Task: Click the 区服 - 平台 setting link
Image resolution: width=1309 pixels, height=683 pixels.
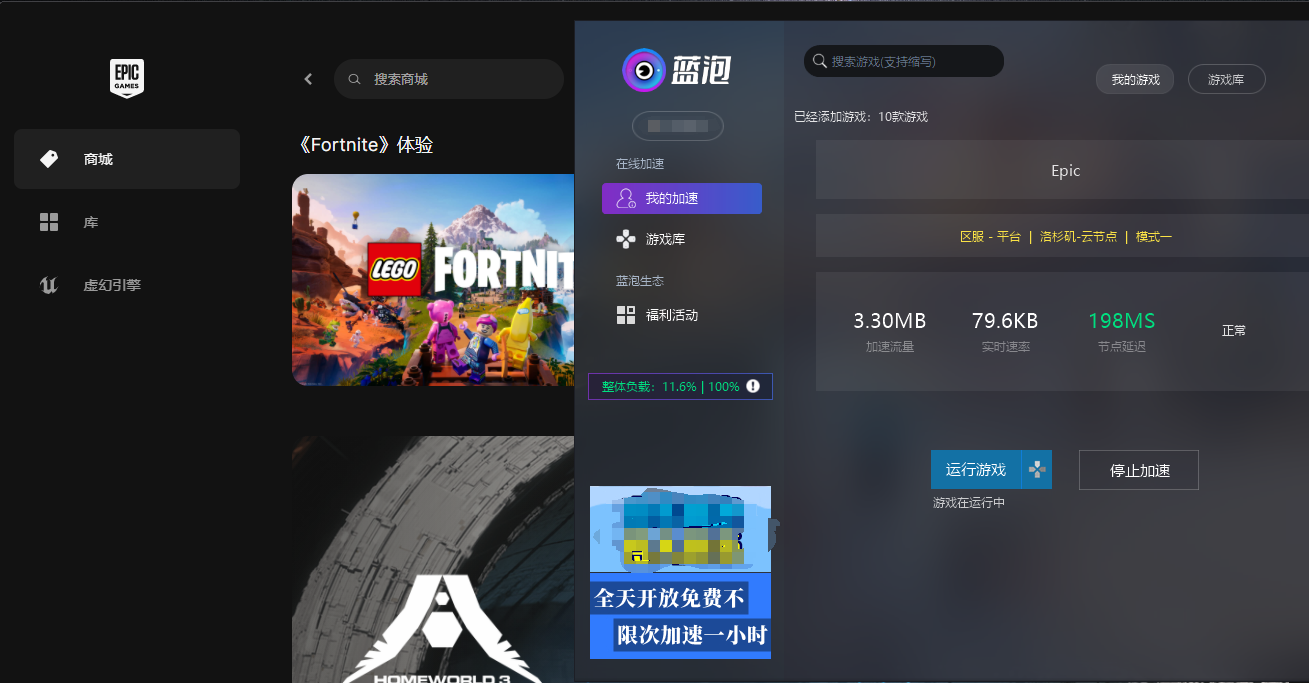Action: click(990, 236)
